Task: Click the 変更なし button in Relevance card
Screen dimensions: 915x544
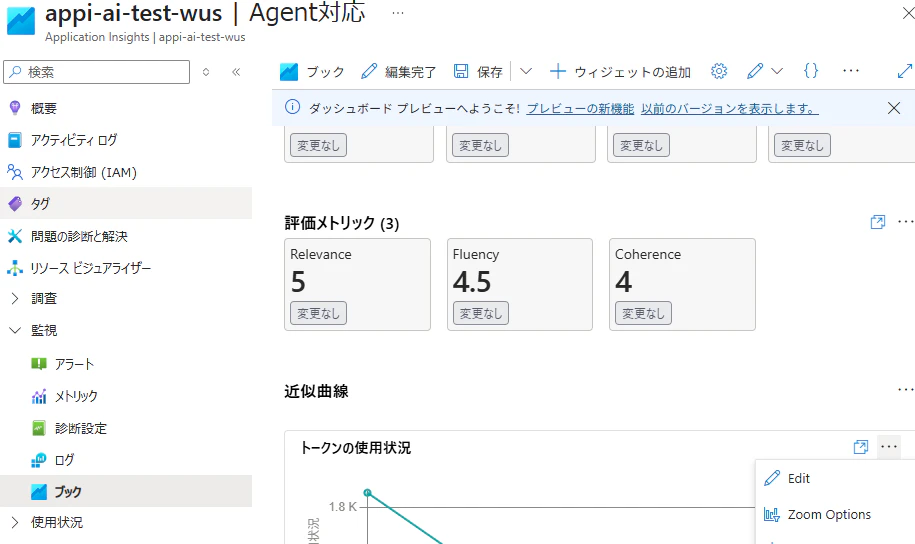Action: pos(319,313)
